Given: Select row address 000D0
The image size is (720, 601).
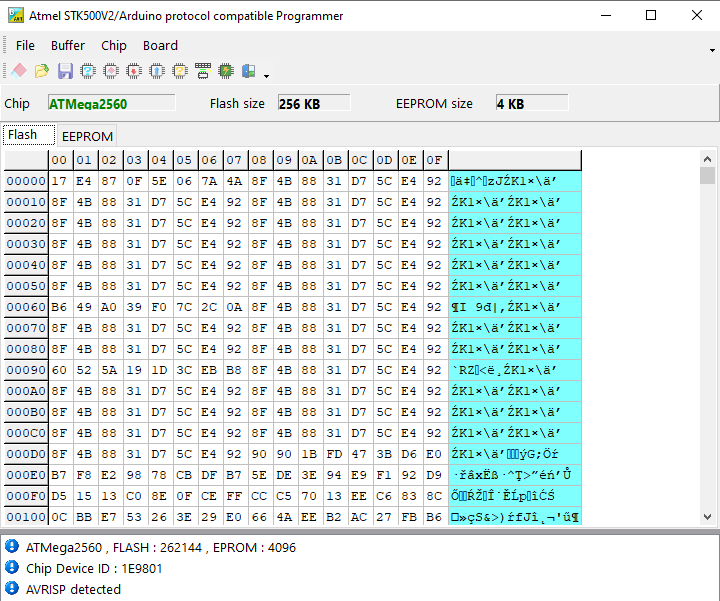Looking at the screenshot, I should tap(26, 454).
